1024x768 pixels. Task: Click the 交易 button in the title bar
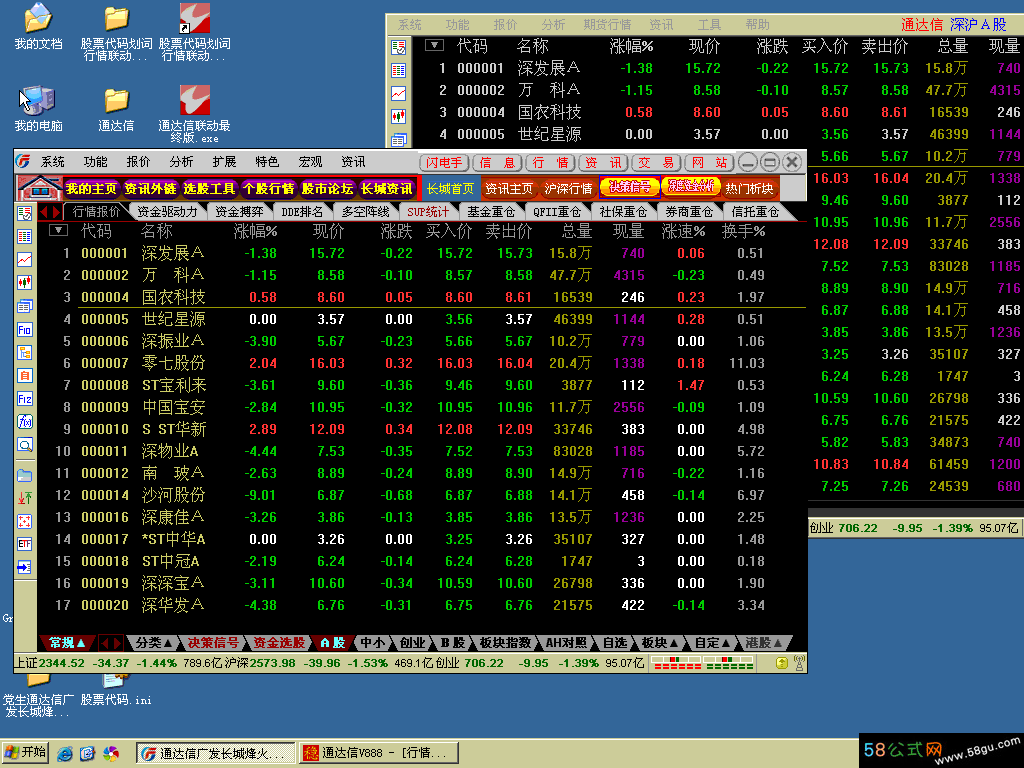(656, 162)
